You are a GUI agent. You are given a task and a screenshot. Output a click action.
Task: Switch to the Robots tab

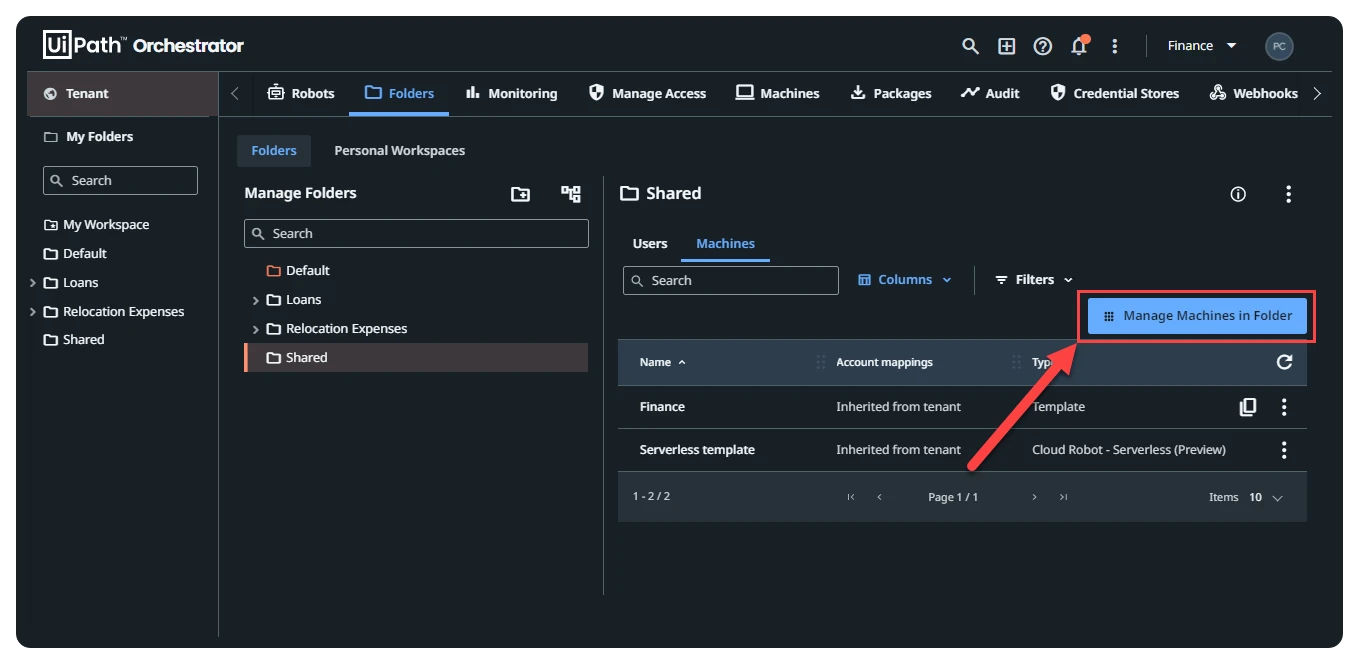pos(300,93)
